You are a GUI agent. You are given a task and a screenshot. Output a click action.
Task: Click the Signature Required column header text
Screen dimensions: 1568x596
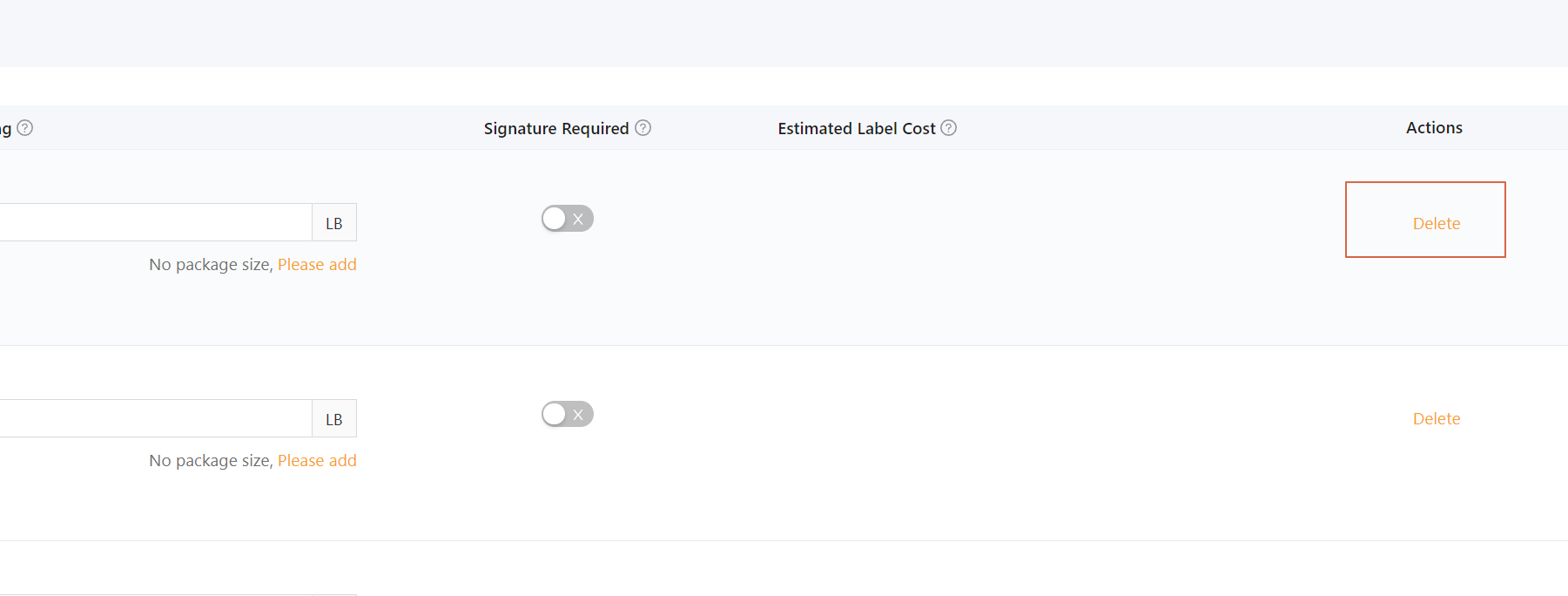pos(556,128)
